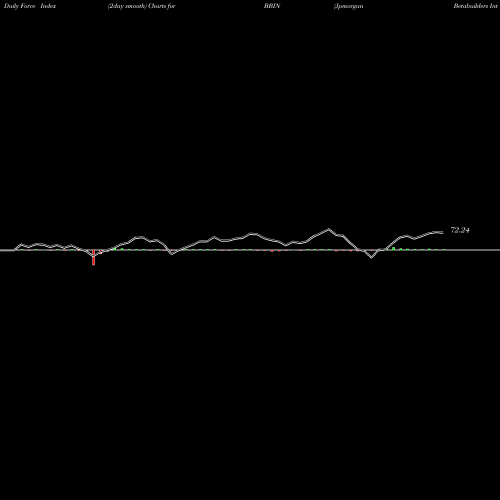The image size is (500, 500).
Task: Click the 72.24 value label
Action: 460,230
